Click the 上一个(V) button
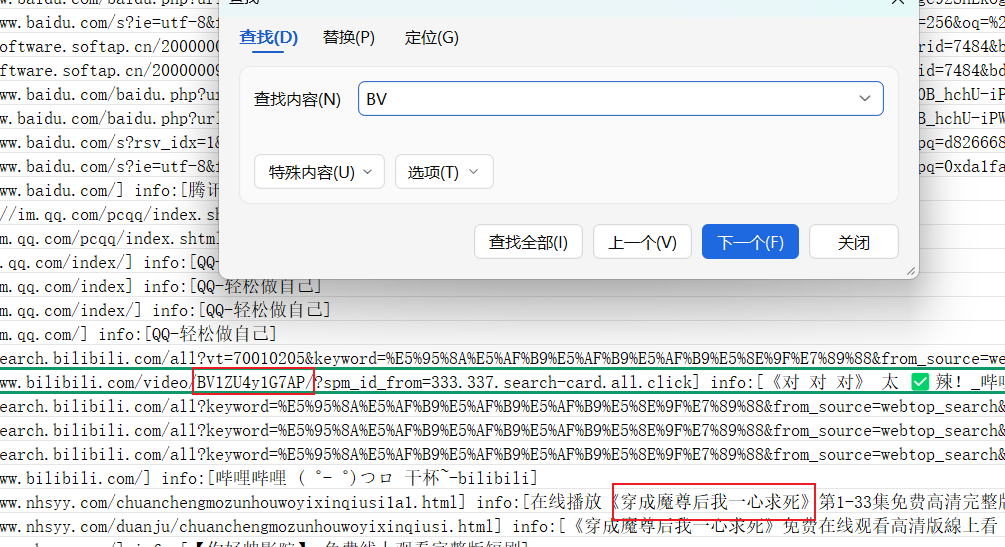 (x=642, y=242)
